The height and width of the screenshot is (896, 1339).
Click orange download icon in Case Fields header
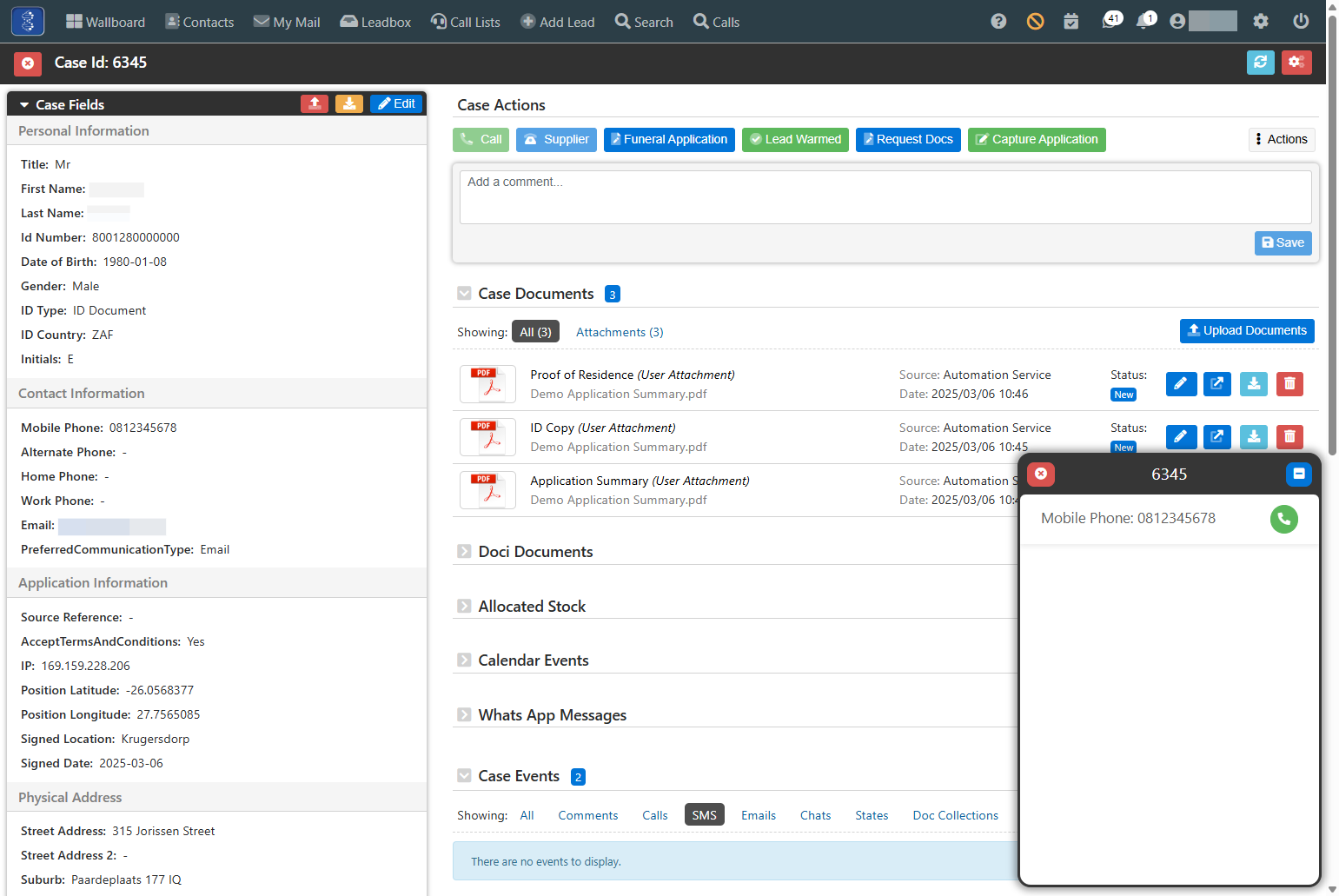coord(348,104)
